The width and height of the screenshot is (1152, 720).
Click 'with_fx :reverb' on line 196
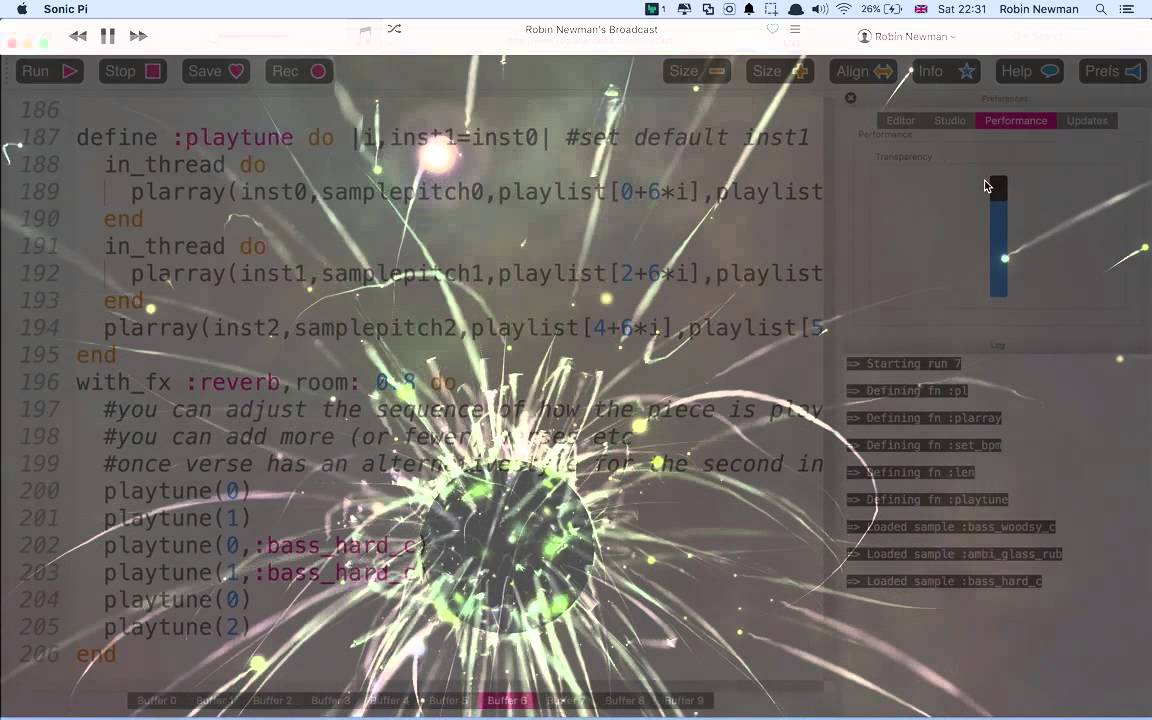click(x=178, y=382)
